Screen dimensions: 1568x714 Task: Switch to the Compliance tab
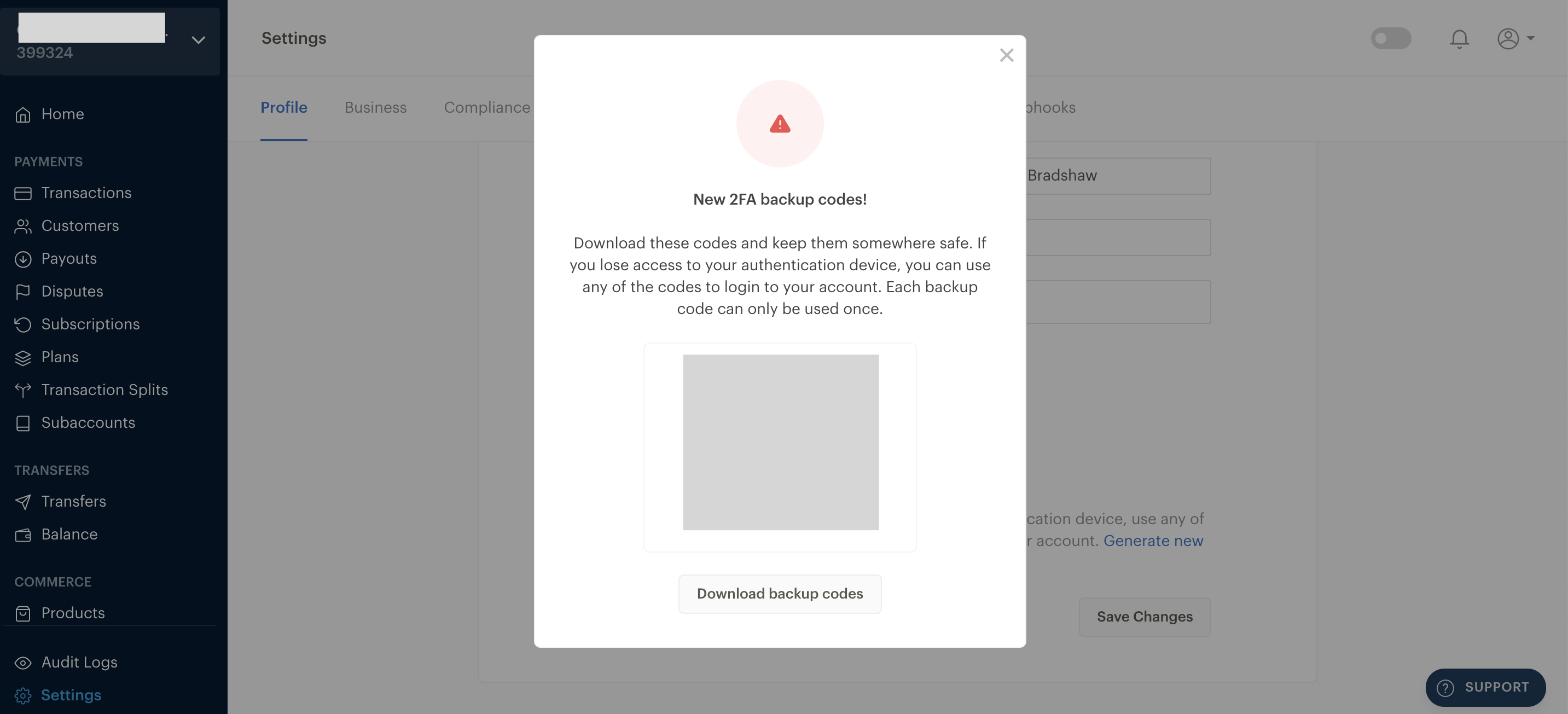(x=487, y=108)
